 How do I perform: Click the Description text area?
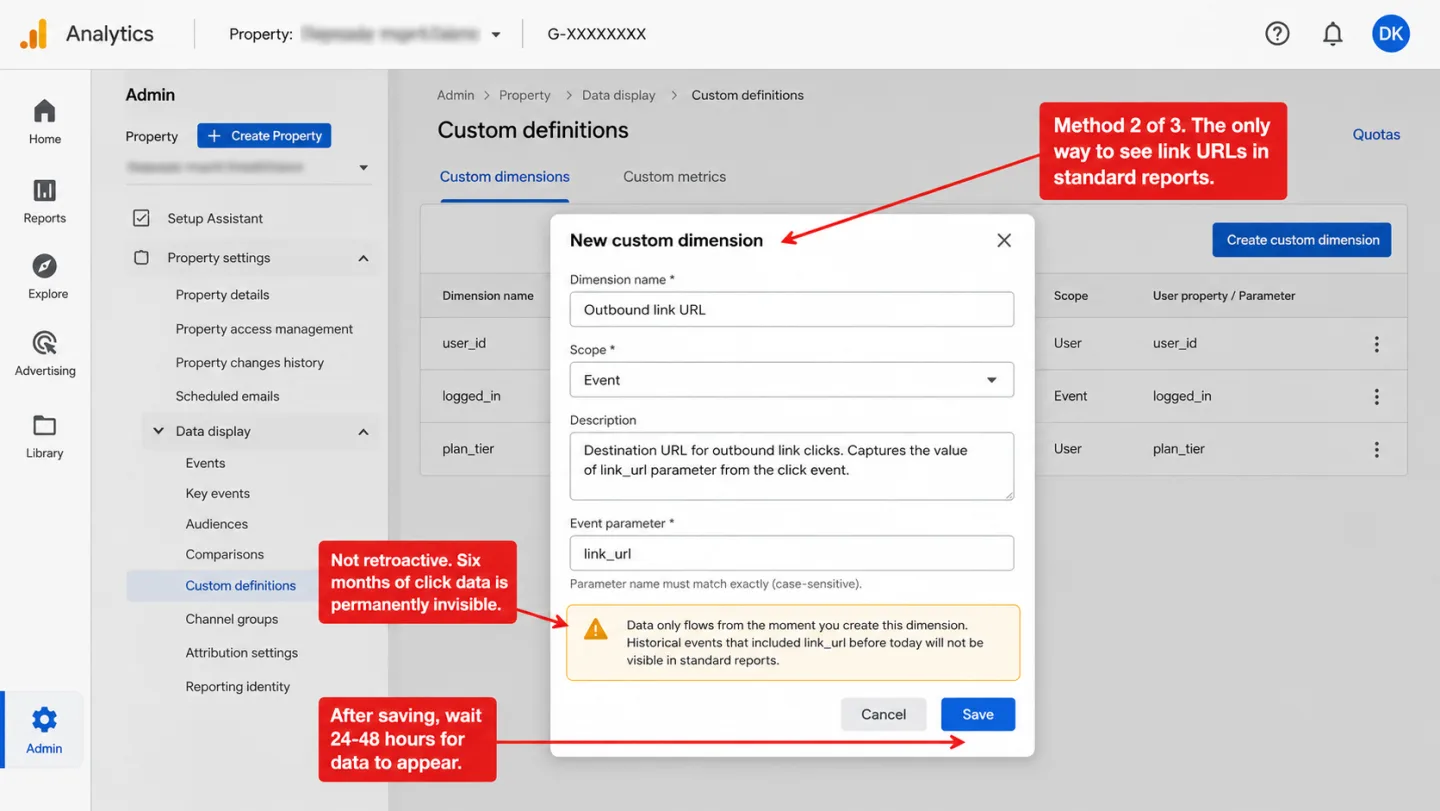(791, 466)
